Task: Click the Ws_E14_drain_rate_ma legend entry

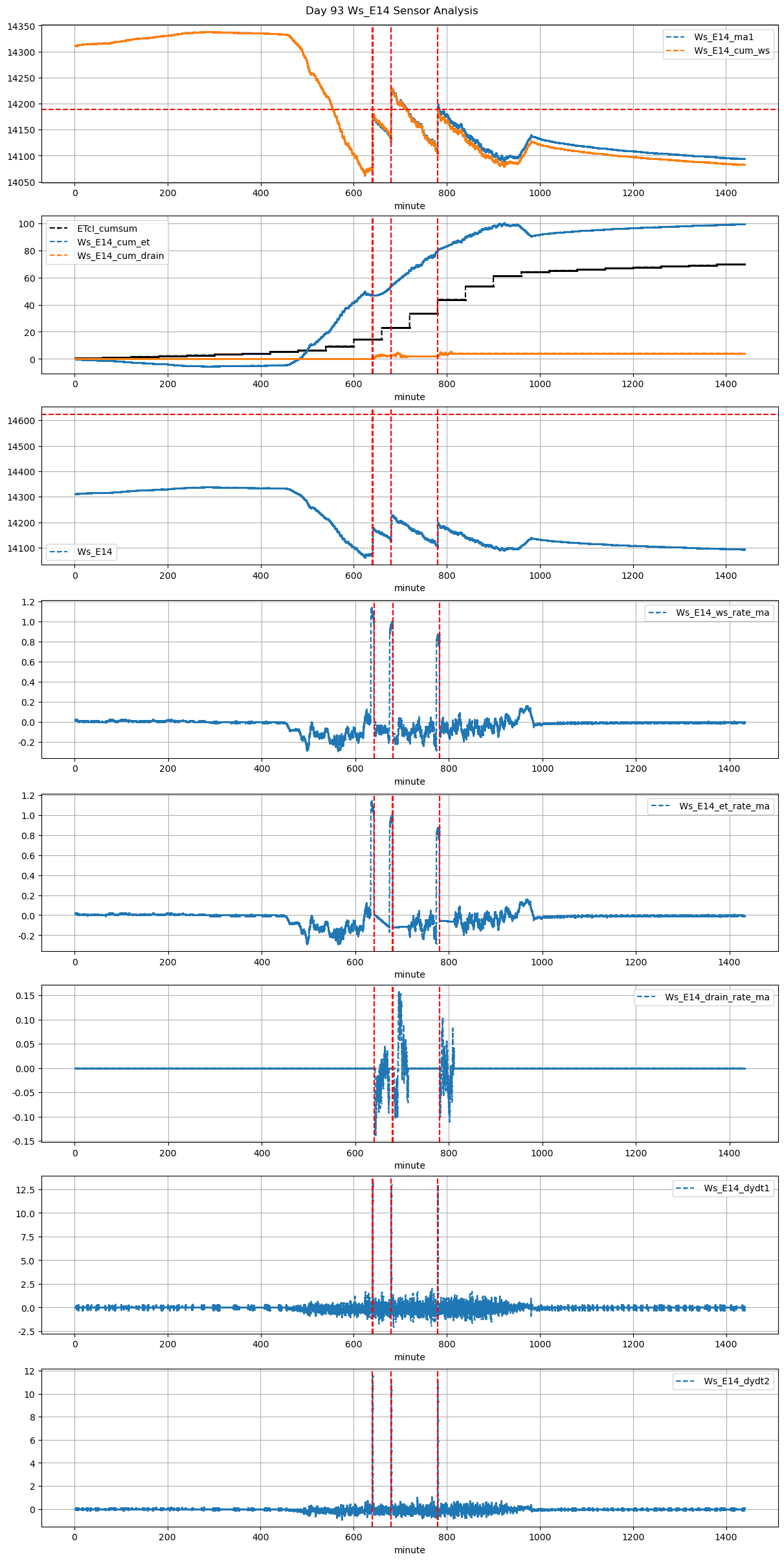Action: click(x=717, y=997)
